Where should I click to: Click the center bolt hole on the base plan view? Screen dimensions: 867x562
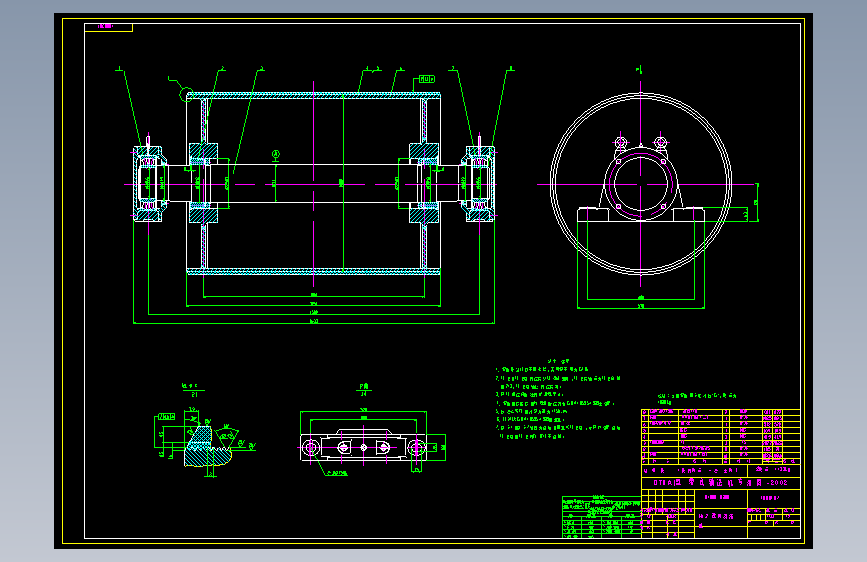click(x=363, y=447)
